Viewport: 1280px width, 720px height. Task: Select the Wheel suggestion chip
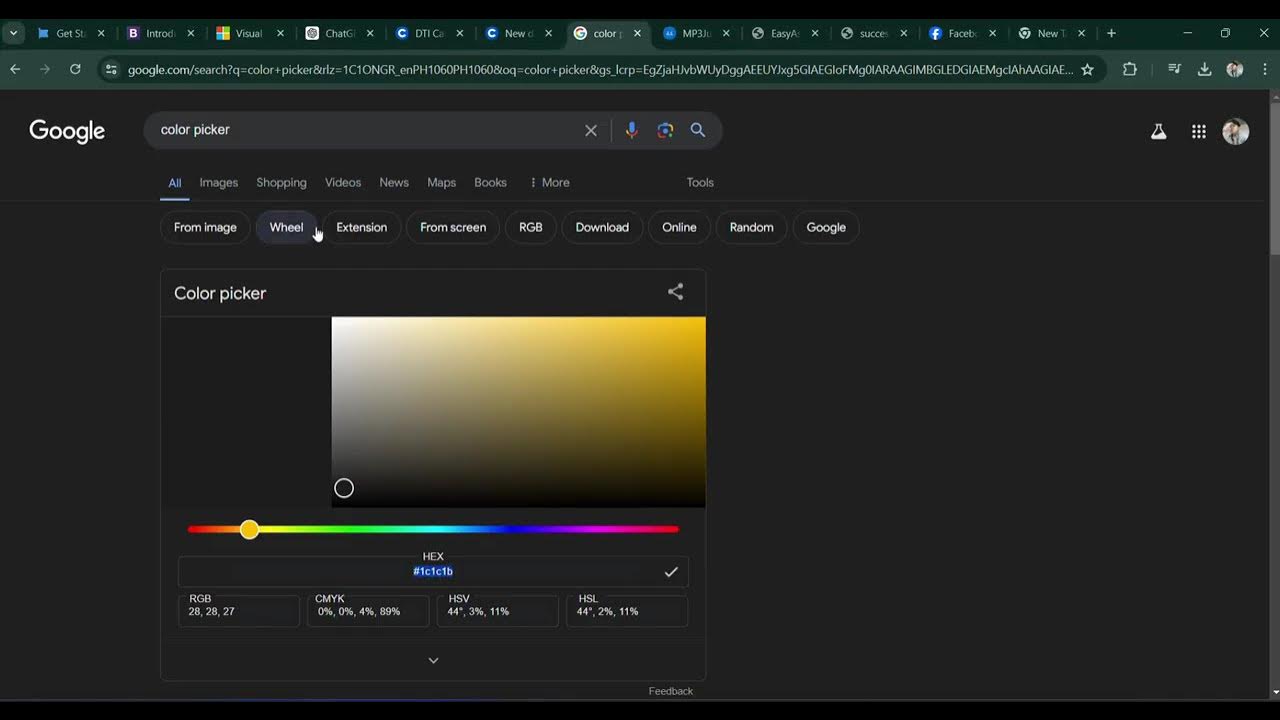[x=286, y=227]
